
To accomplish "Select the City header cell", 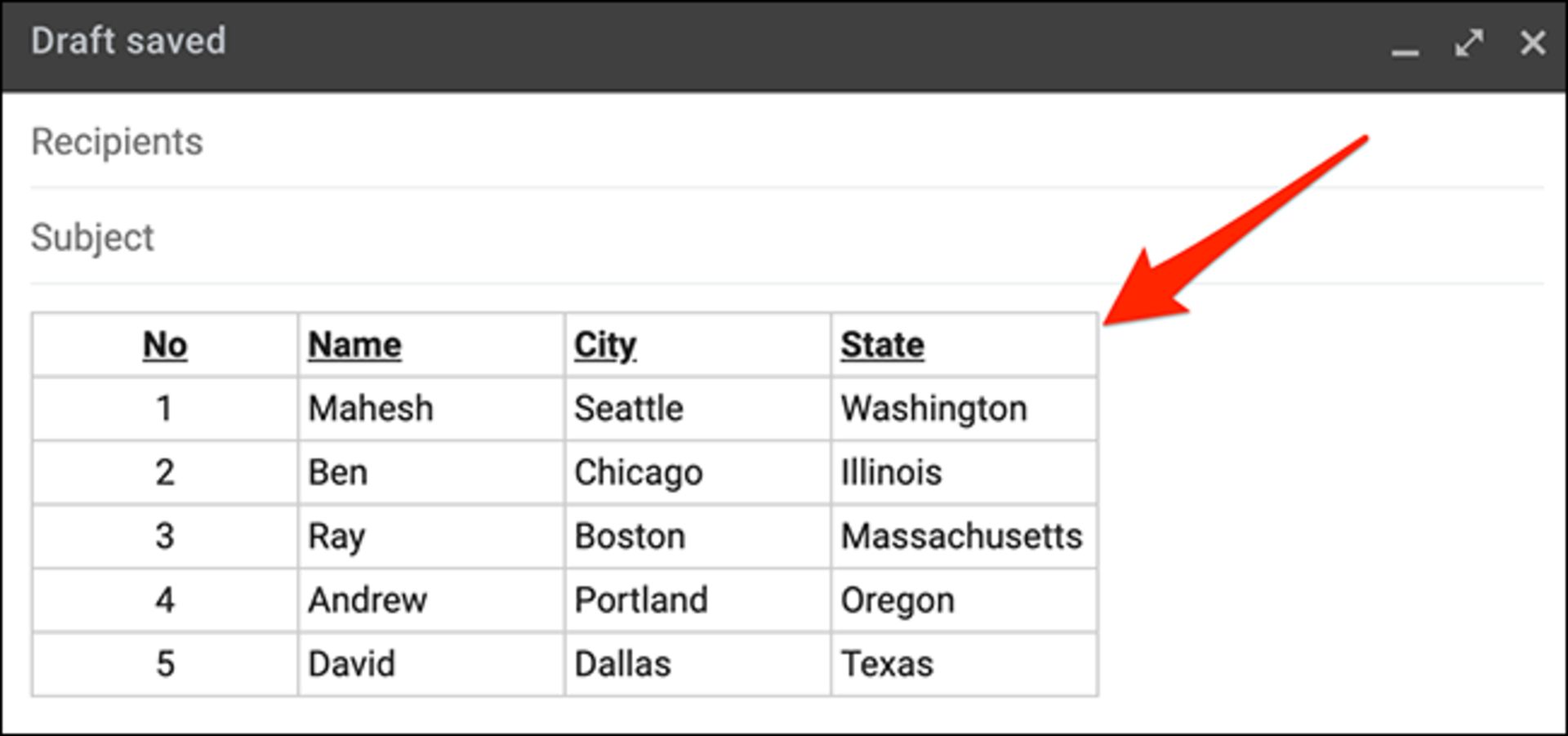I will pos(697,345).
